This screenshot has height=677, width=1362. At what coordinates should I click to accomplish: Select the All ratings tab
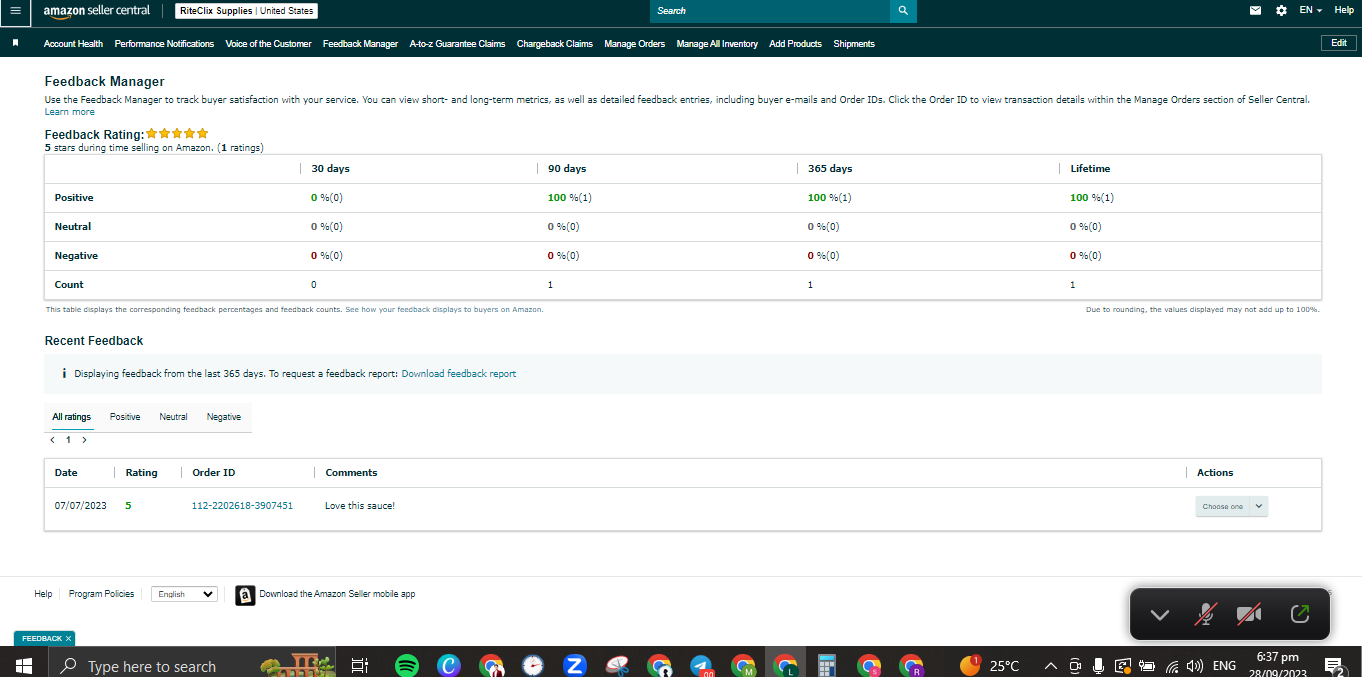(72, 417)
